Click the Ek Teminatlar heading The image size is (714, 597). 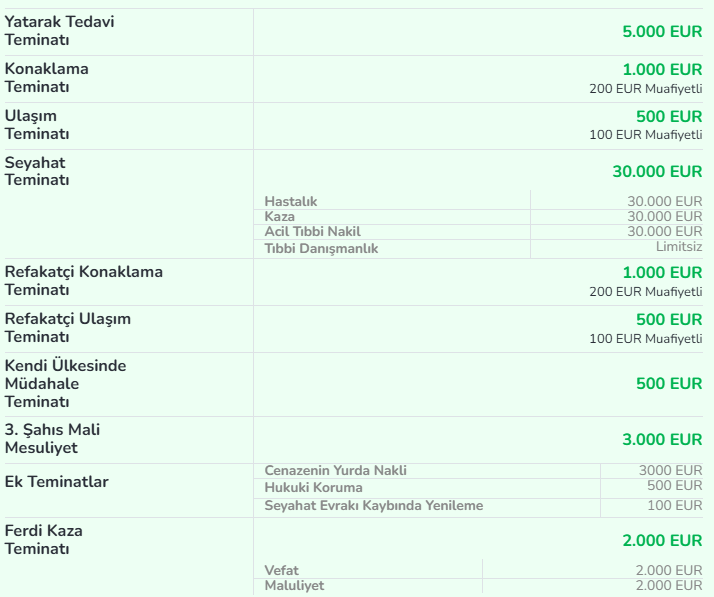click(56, 482)
